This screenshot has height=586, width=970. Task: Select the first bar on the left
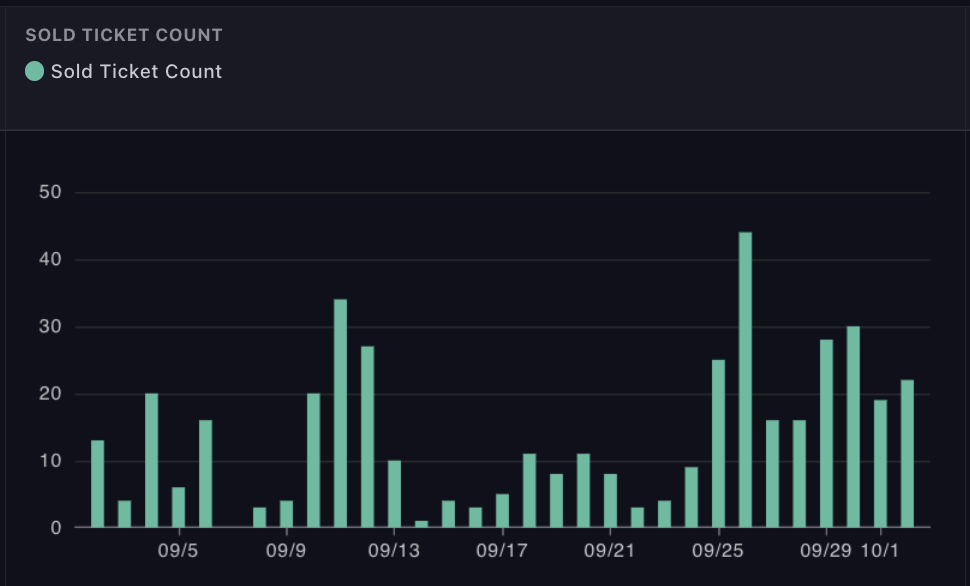[x=97, y=484]
